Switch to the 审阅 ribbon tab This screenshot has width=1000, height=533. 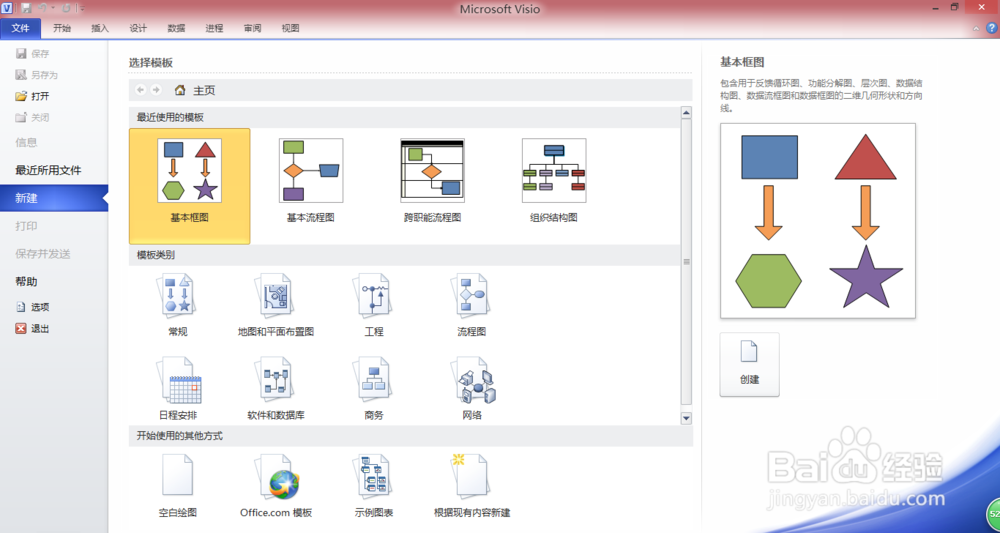click(x=253, y=28)
